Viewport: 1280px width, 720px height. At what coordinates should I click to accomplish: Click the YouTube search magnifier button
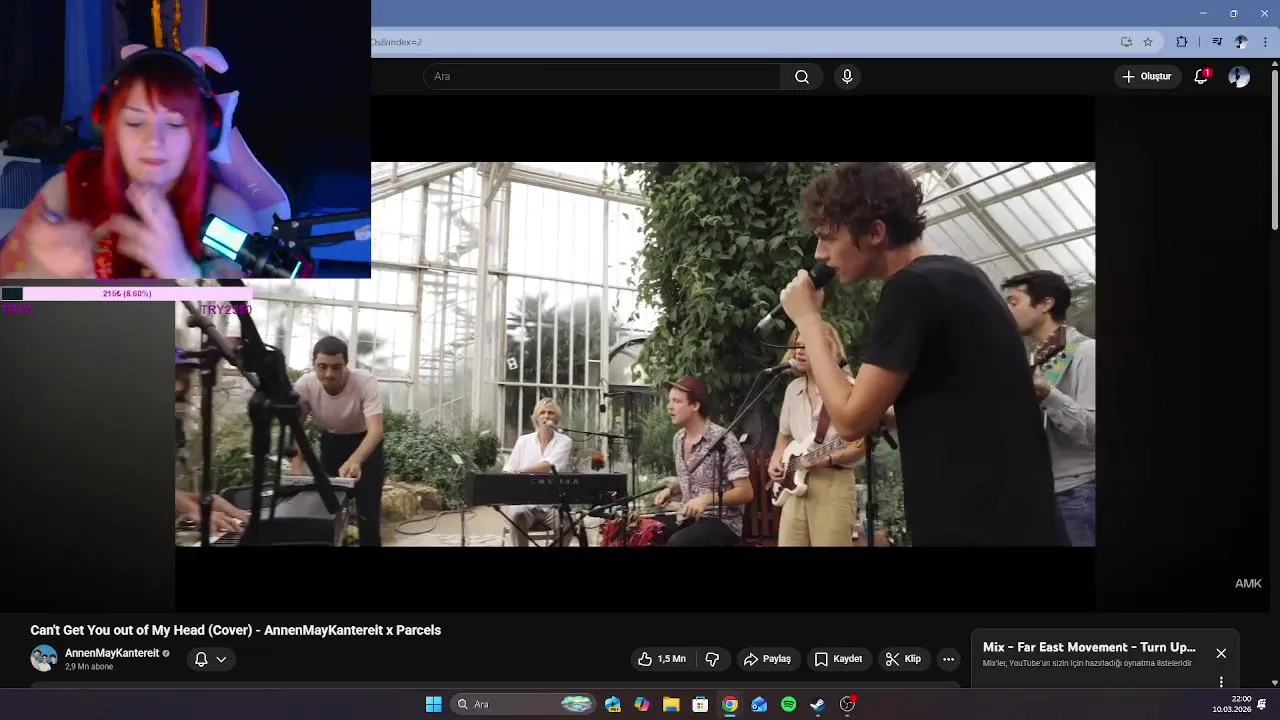(802, 77)
